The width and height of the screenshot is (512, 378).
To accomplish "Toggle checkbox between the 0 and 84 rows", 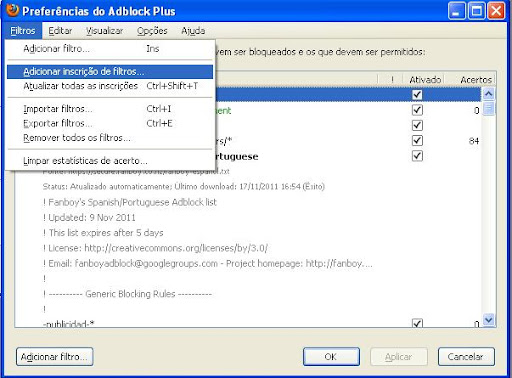I will coord(417,125).
